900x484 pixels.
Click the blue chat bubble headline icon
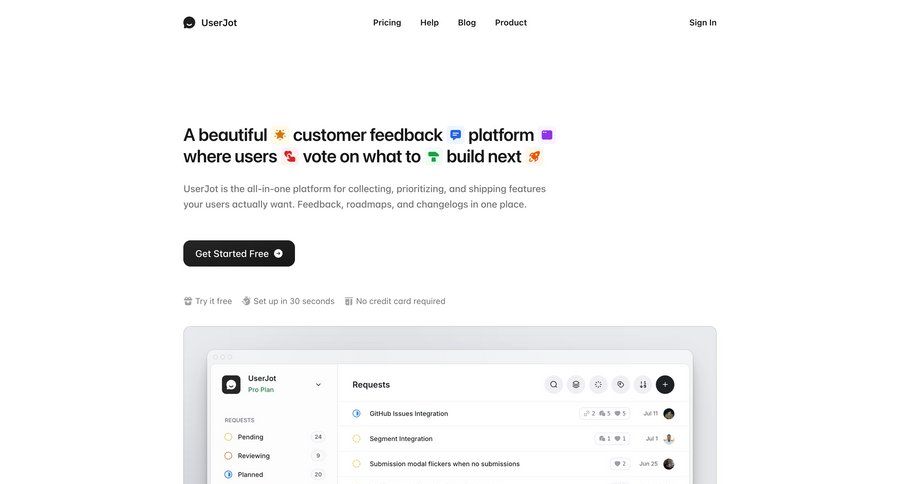click(456, 135)
